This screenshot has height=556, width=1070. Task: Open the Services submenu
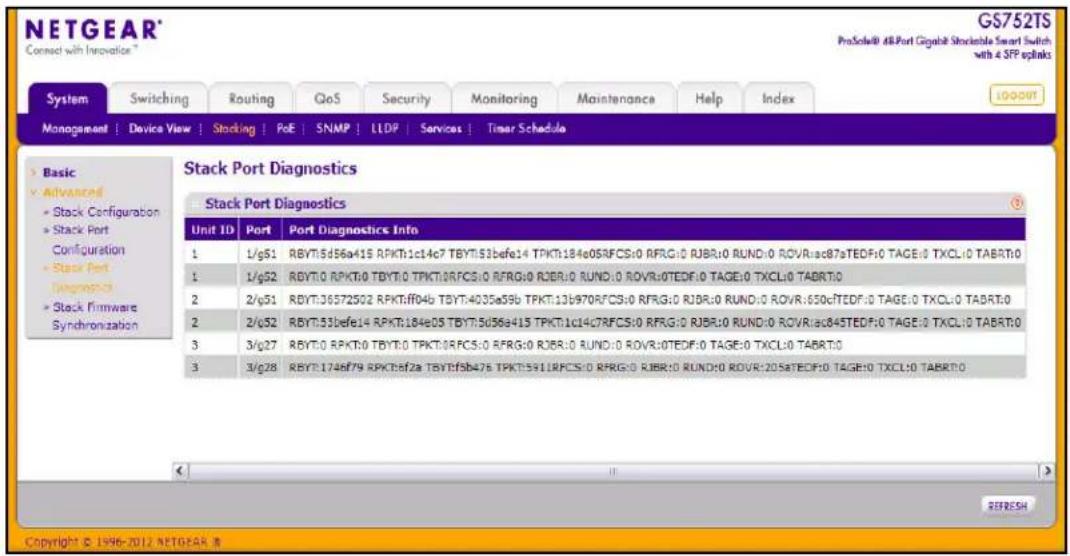pyautogui.click(x=440, y=128)
